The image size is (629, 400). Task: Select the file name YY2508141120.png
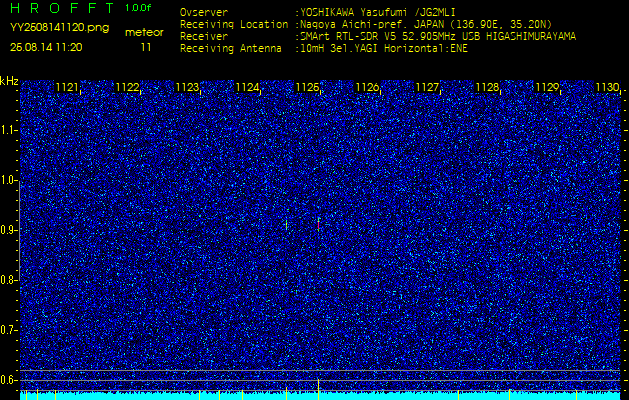point(59,28)
